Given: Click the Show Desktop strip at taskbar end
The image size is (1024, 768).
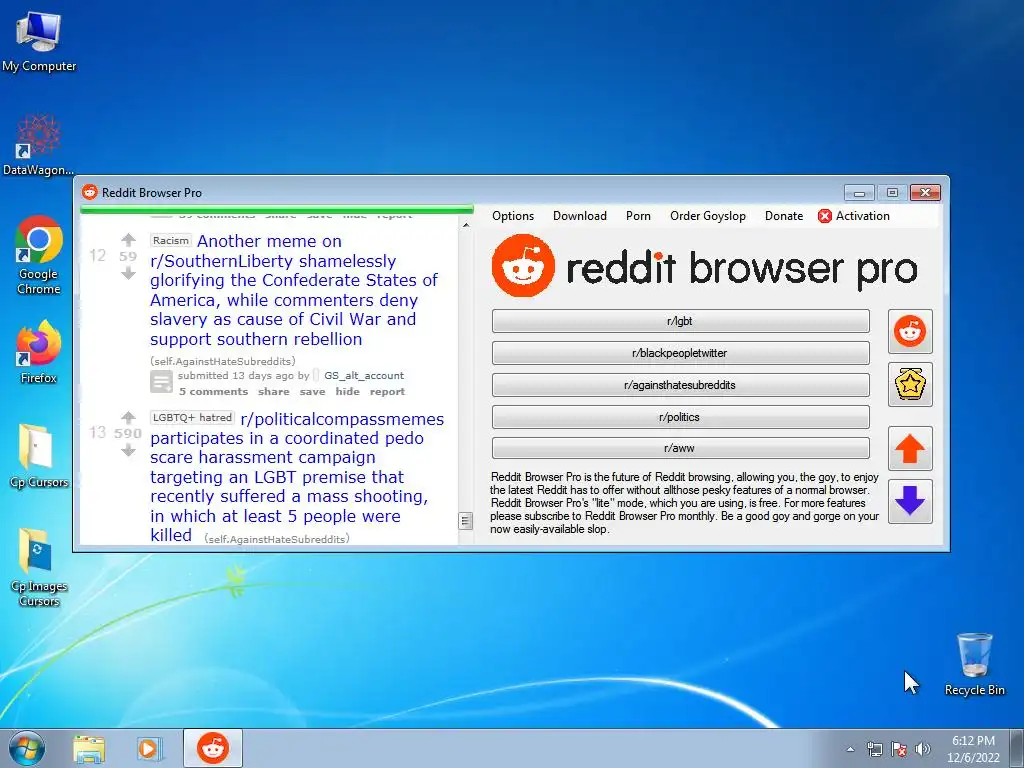Looking at the screenshot, I should [x=1017, y=748].
